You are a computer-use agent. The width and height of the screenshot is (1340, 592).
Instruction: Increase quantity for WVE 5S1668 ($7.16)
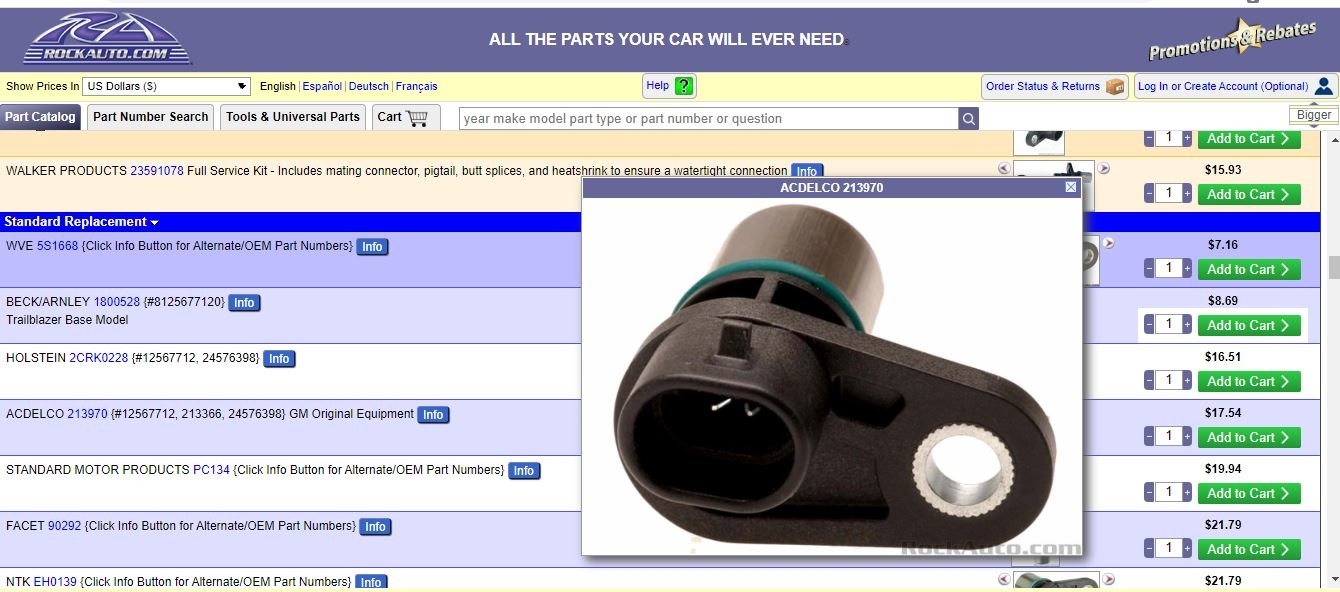(1187, 269)
